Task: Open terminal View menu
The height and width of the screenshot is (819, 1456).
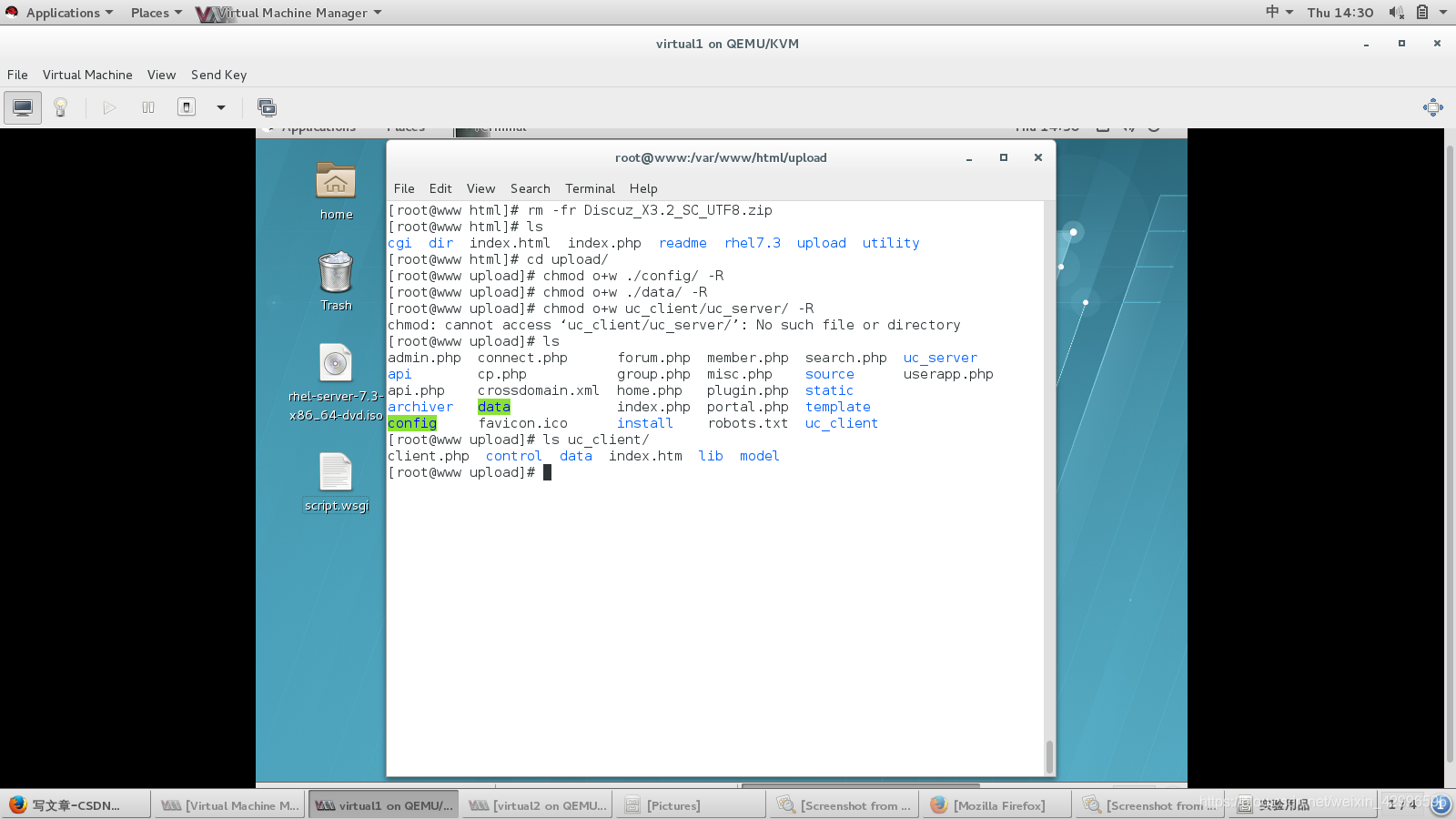Action: click(x=480, y=188)
